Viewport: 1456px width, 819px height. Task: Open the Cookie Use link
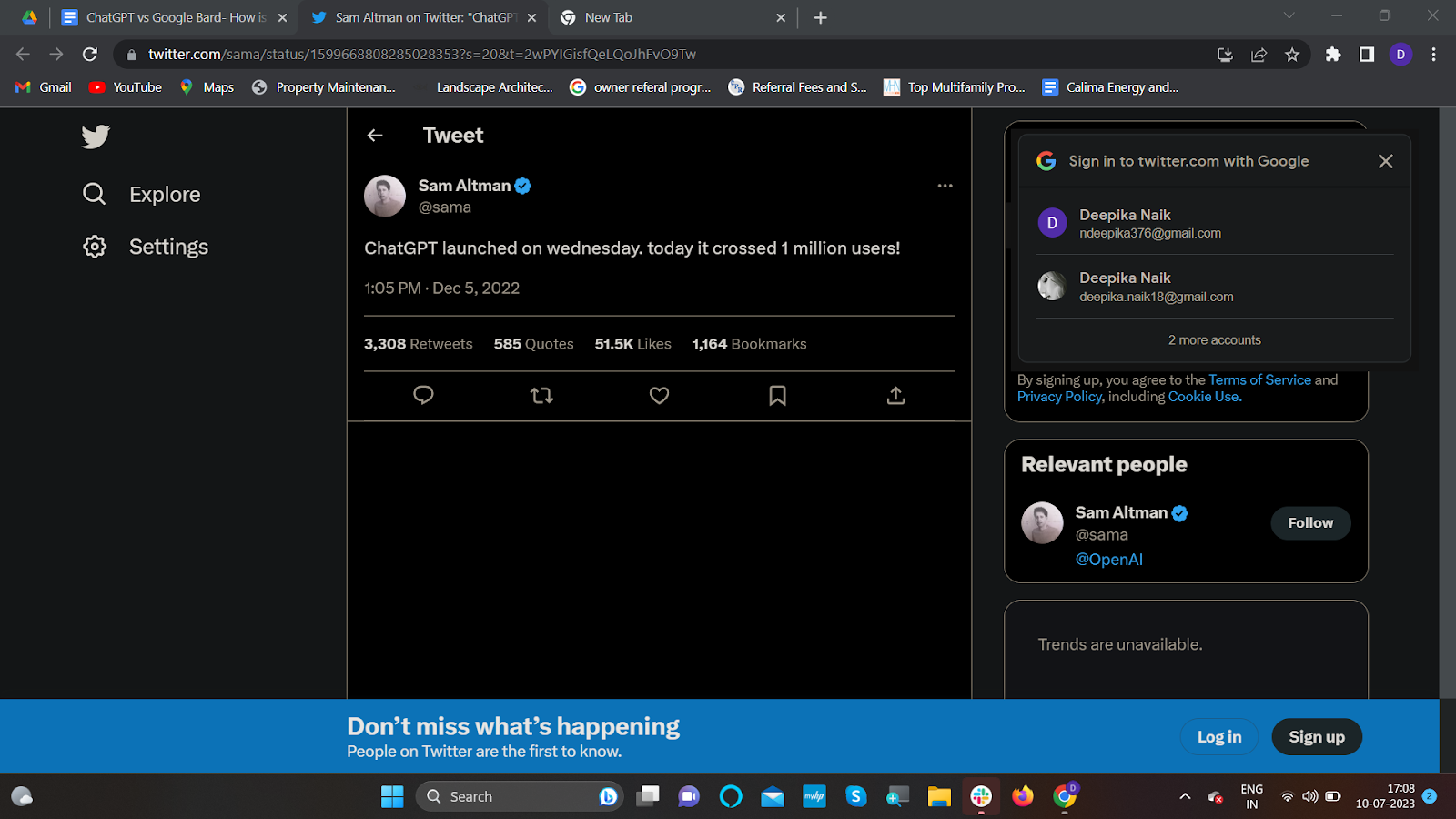coord(1204,397)
